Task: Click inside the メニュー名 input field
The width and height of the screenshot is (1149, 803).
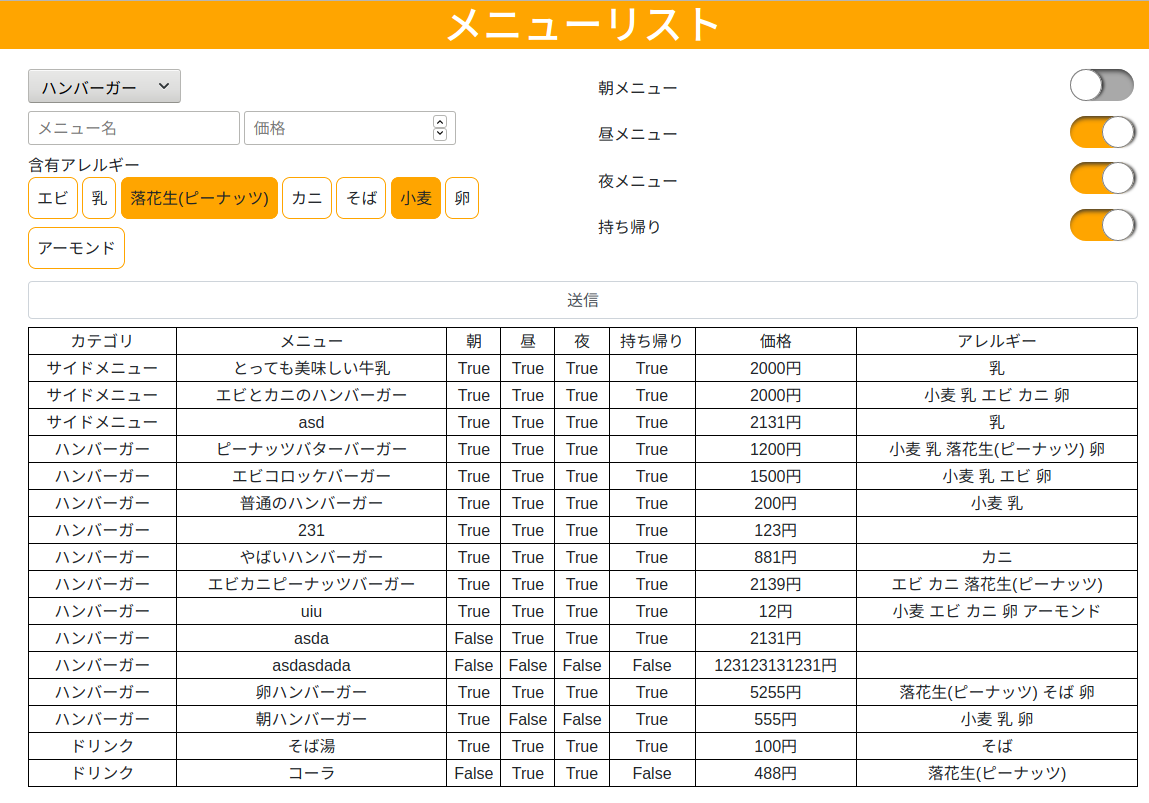Action: [x=133, y=128]
